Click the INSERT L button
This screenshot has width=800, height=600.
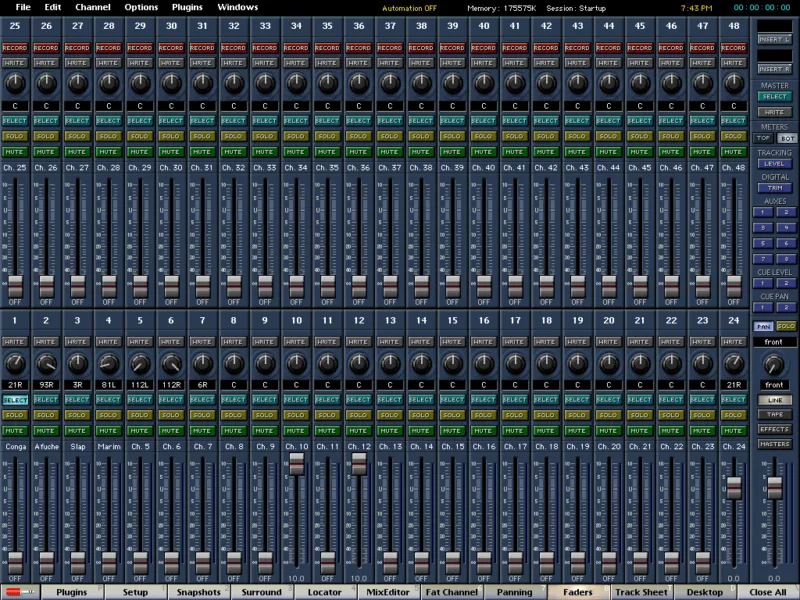pos(774,39)
